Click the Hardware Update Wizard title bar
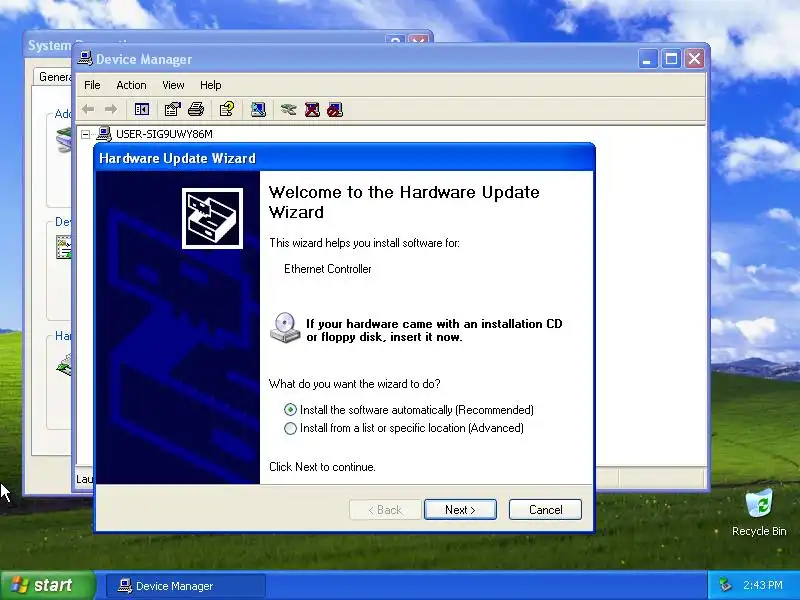Screen dimensions: 800x600 pyautogui.click(x=344, y=158)
